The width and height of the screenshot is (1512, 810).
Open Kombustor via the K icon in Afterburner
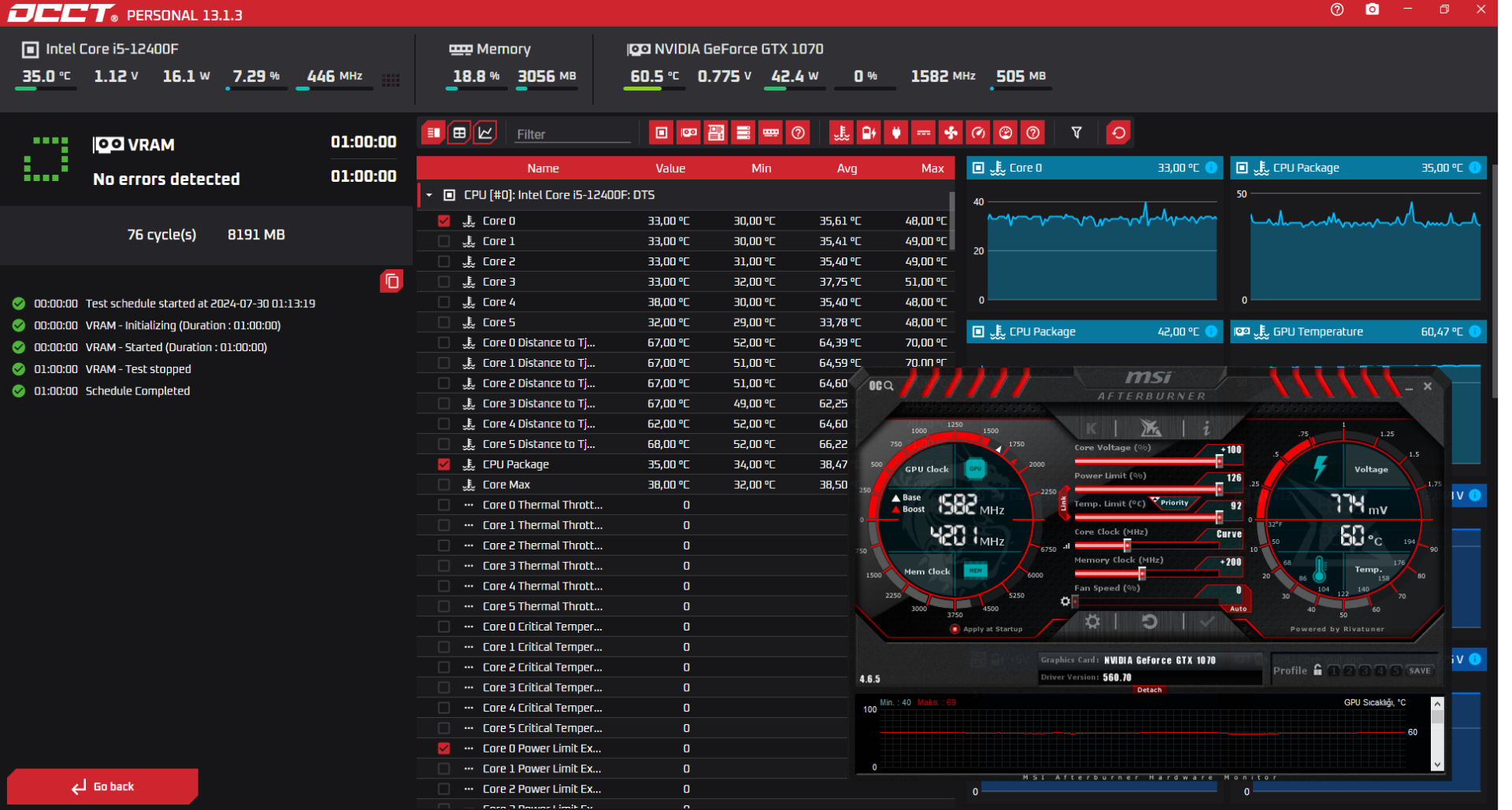tap(1091, 428)
